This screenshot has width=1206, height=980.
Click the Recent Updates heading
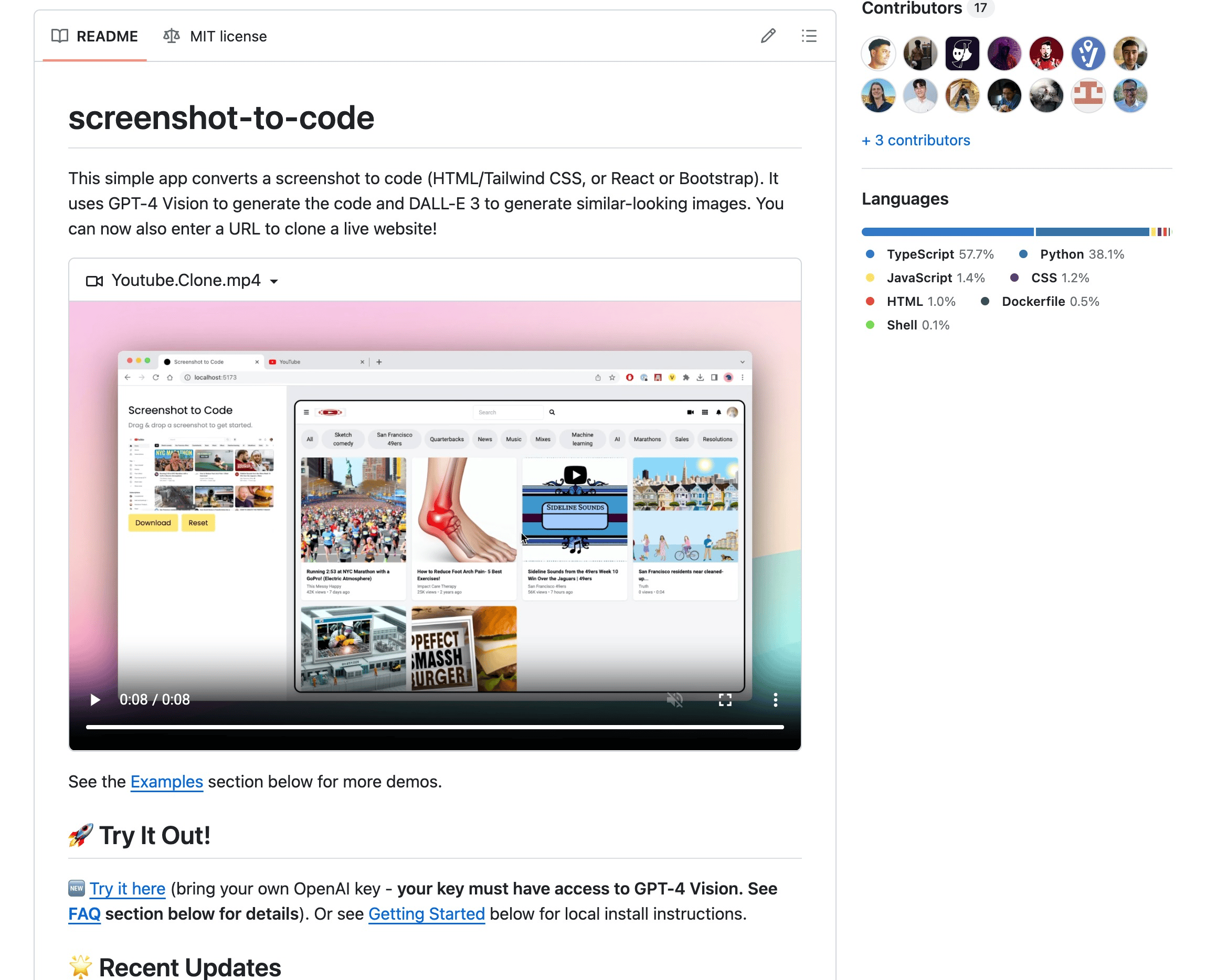[x=175, y=966]
